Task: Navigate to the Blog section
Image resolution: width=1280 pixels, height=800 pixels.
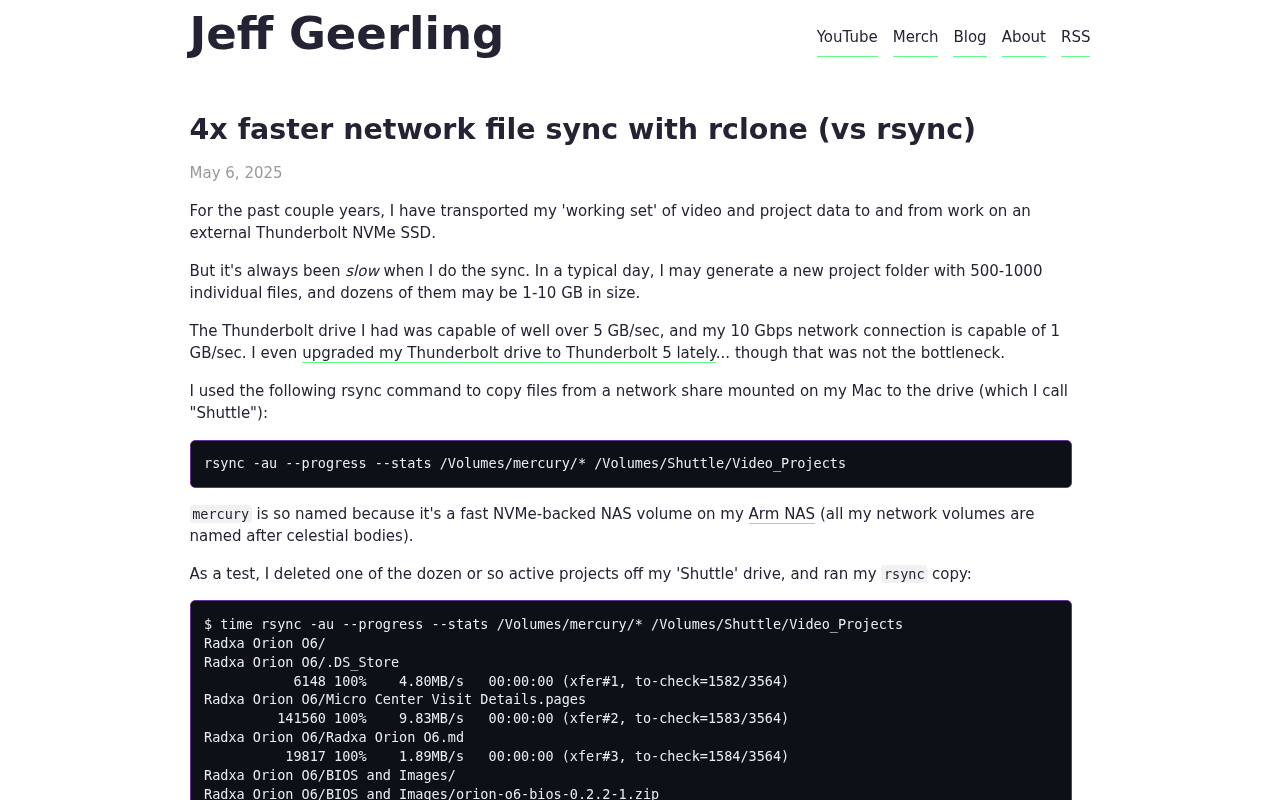Action: [x=969, y=37]
